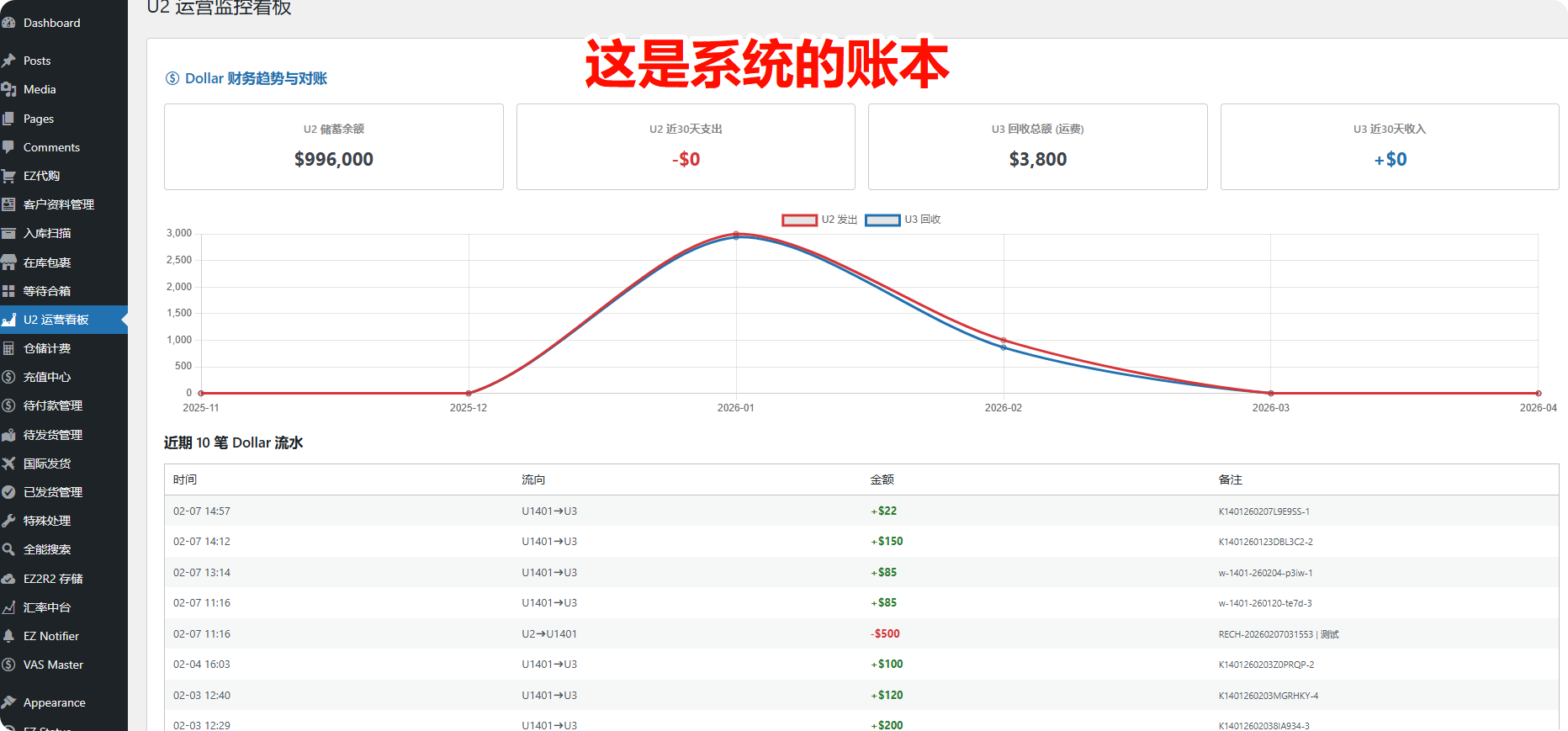Screen dimensions: 1568x731
Task: Go to 客户资料管理 in the sidebar
Action: (x=58, y=204)
